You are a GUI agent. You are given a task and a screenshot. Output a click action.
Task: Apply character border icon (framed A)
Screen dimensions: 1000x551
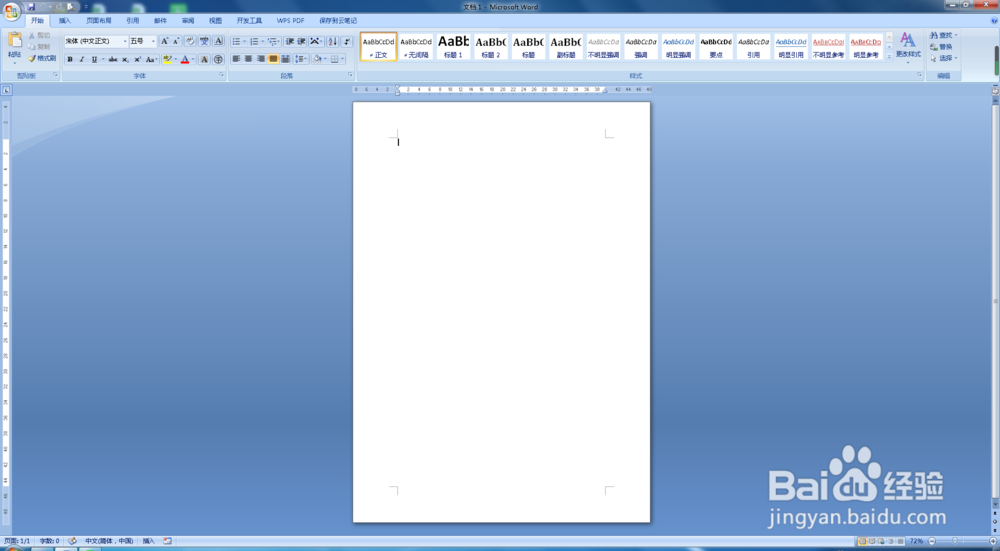[x=218, y=41]
